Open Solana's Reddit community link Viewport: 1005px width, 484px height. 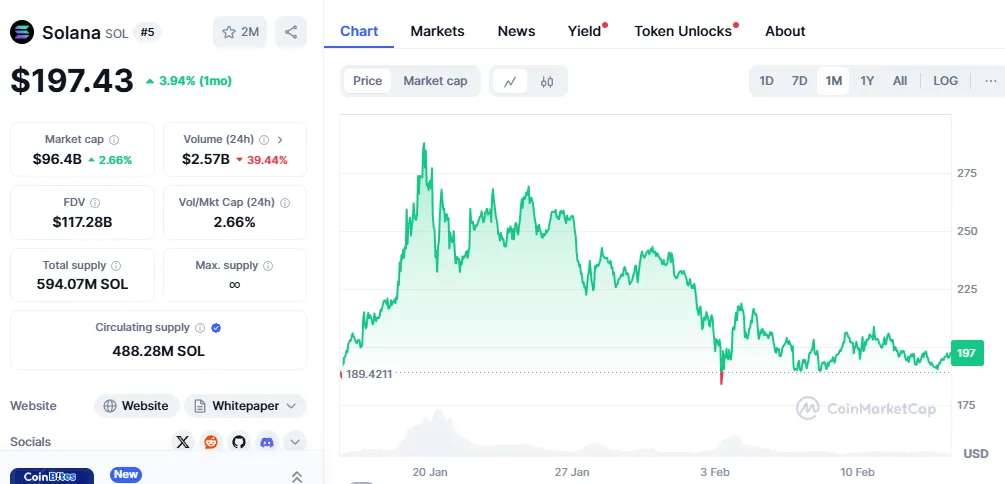tap(211, 441)
